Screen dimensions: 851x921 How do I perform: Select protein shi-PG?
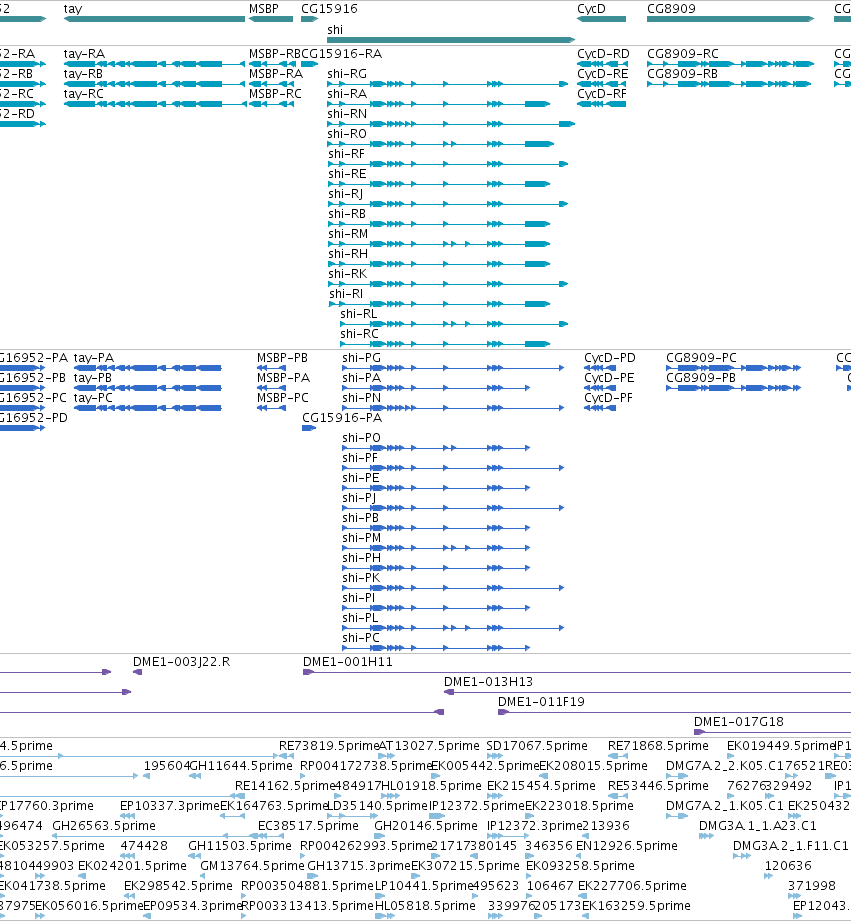[362, 358]
